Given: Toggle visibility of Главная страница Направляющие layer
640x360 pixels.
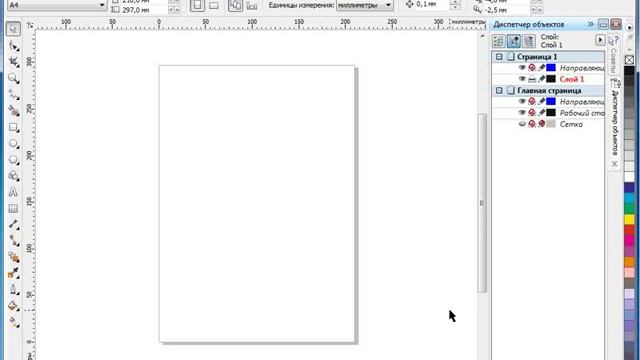Looking at the screenshot, I should tap(522, 101).
